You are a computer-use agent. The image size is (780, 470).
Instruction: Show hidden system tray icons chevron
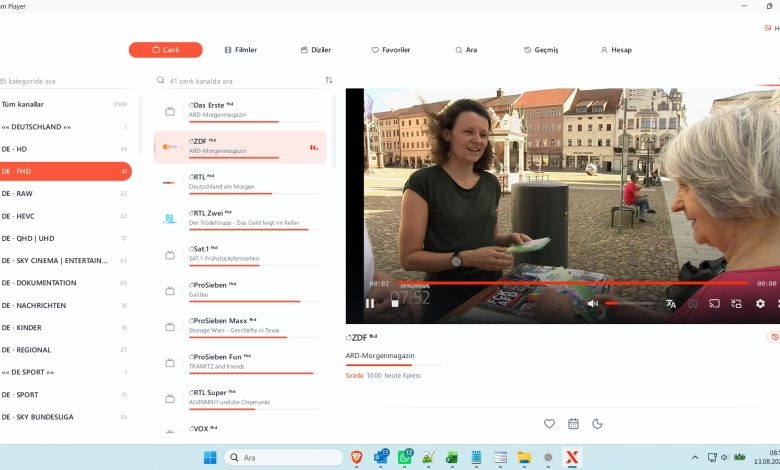(x=695, y=458)
